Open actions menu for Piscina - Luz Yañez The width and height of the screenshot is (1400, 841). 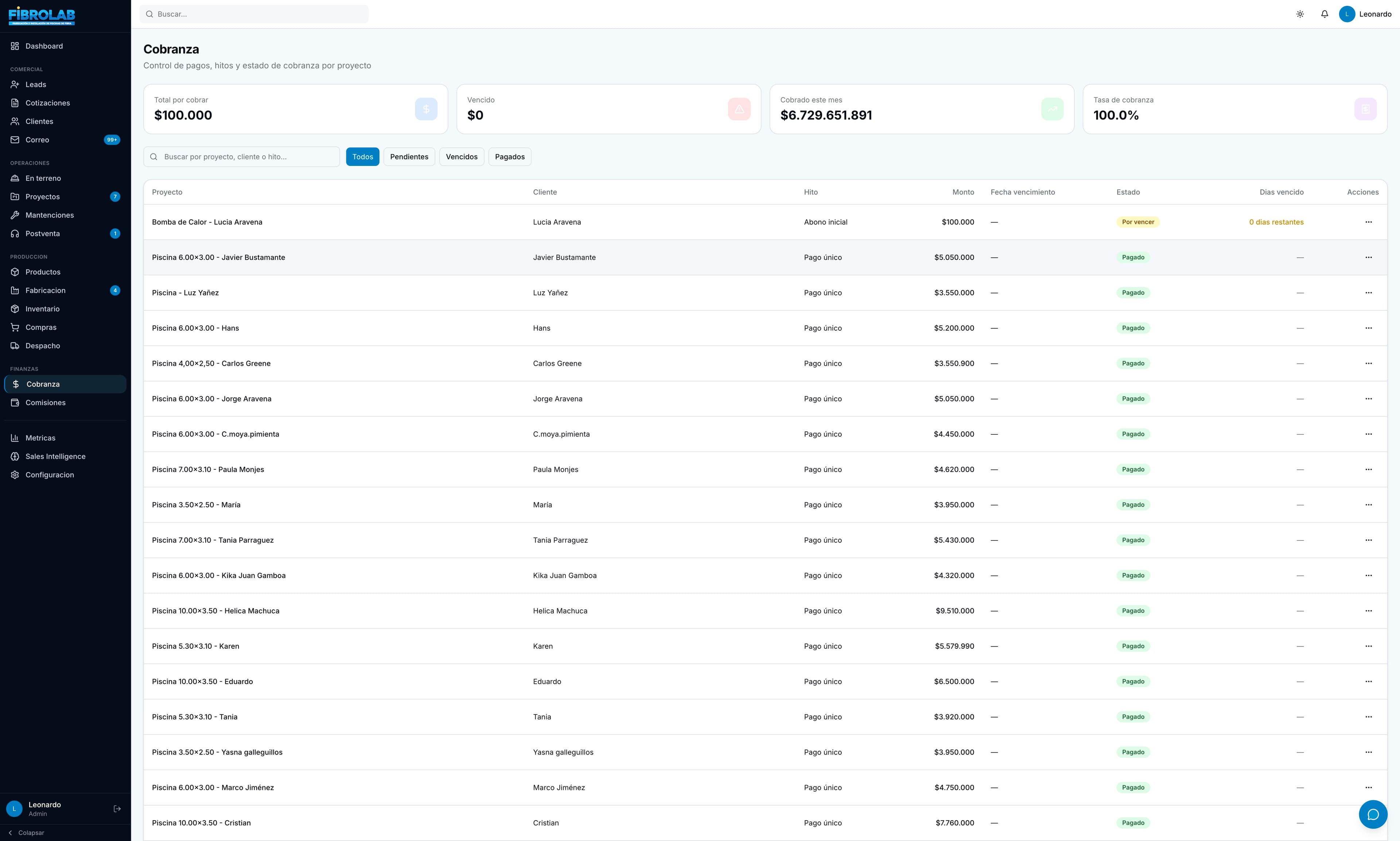click(x=1368, y=293)
